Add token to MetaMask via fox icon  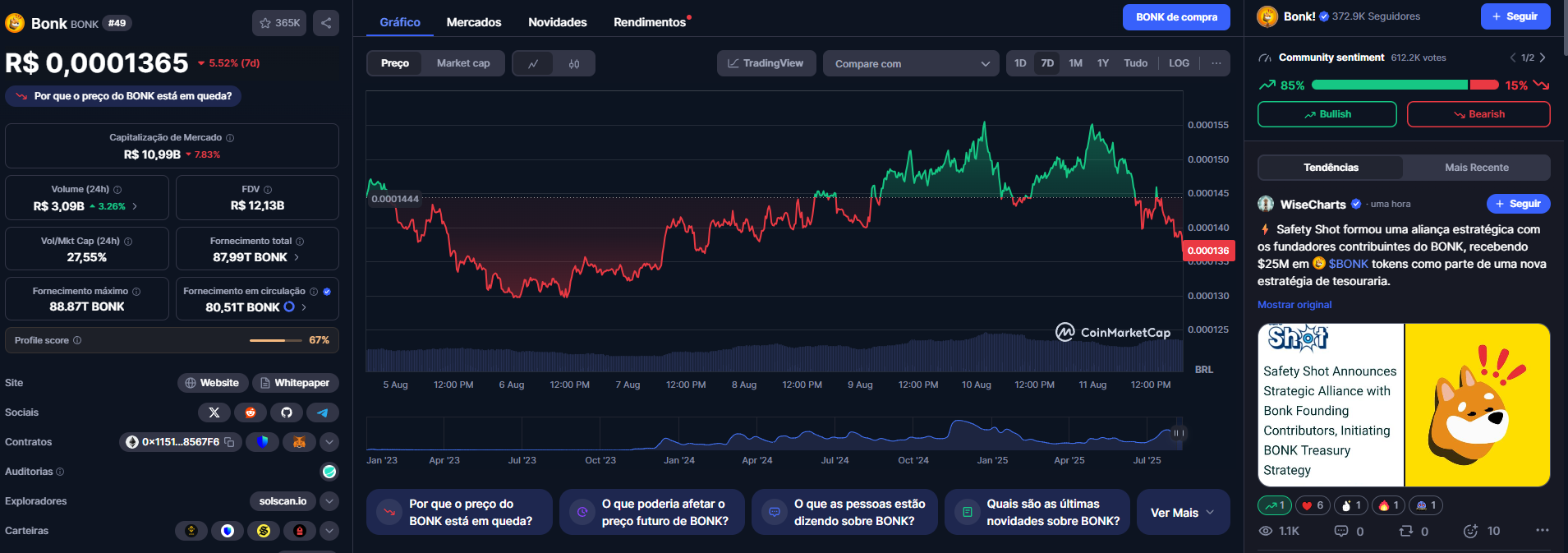tap(299, 442)
